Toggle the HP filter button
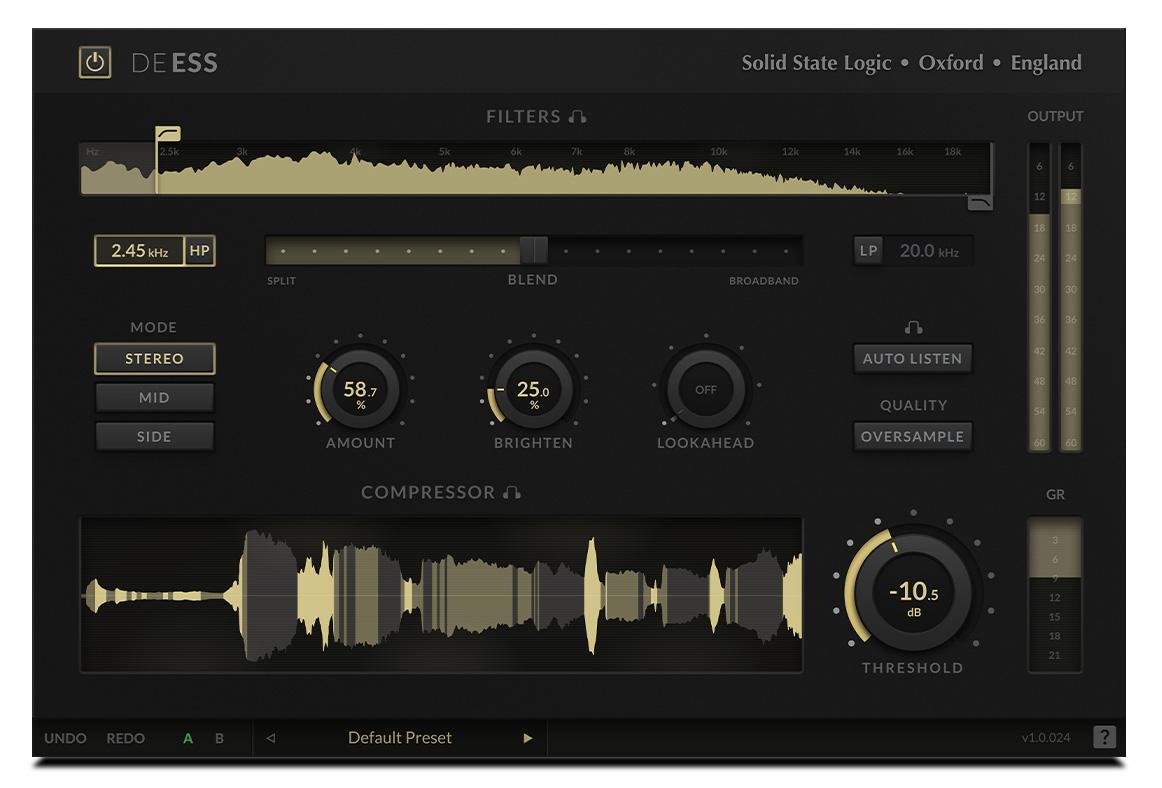Image resolution: width=1162 pixels, height=788 pixels. tap(199, 251)
